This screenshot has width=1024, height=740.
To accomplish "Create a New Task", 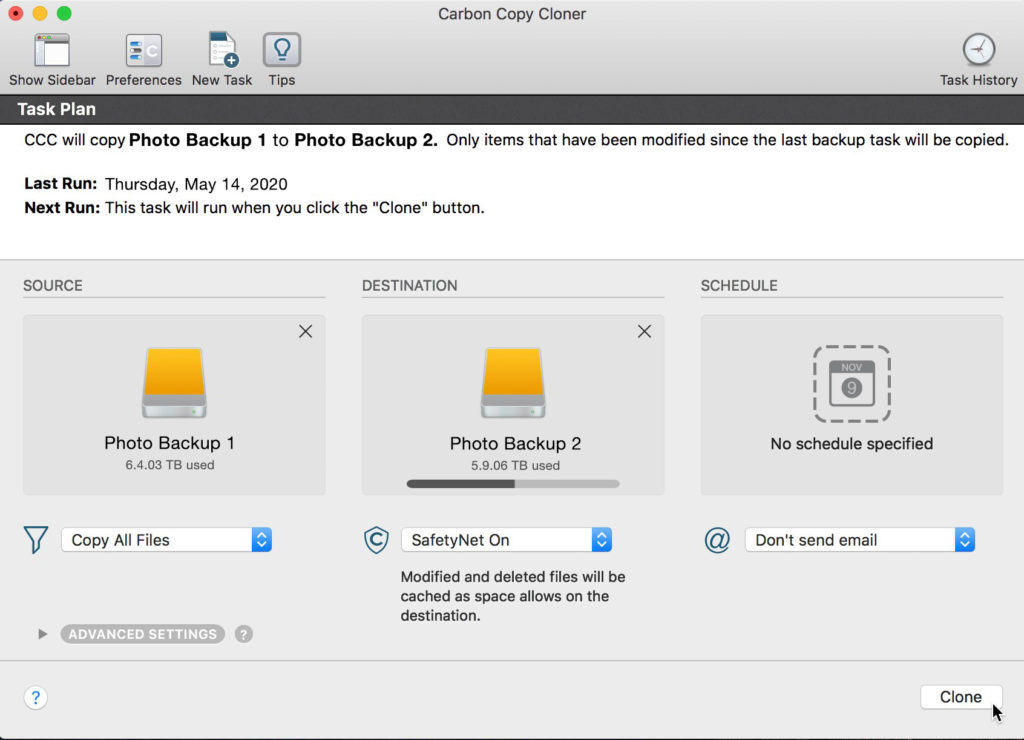I will coord(222,51).
